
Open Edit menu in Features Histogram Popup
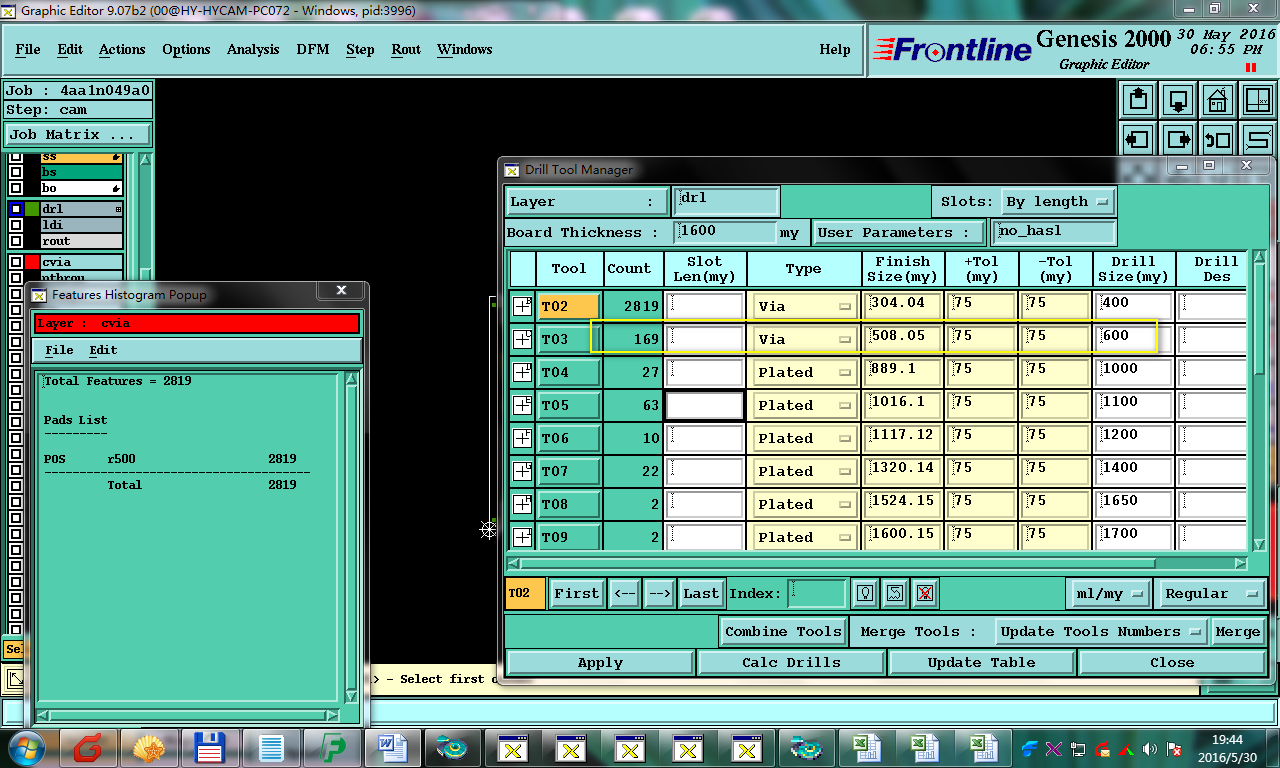(103, 350)
